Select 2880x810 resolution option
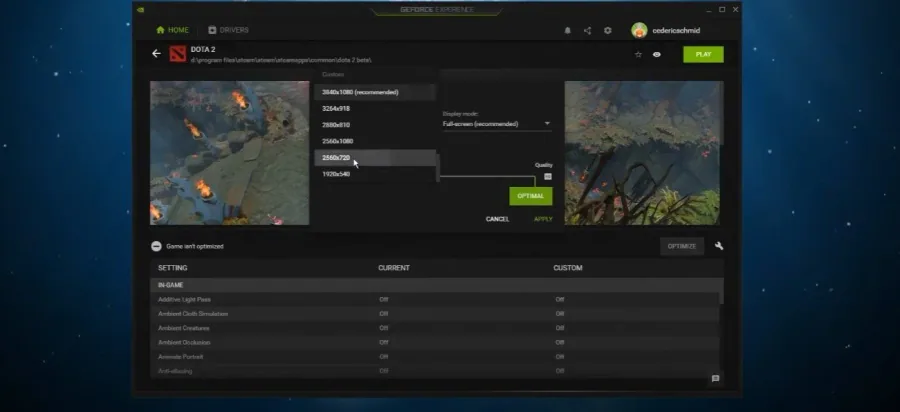Screen dimensions: 900x412 [x=375, y=125]
